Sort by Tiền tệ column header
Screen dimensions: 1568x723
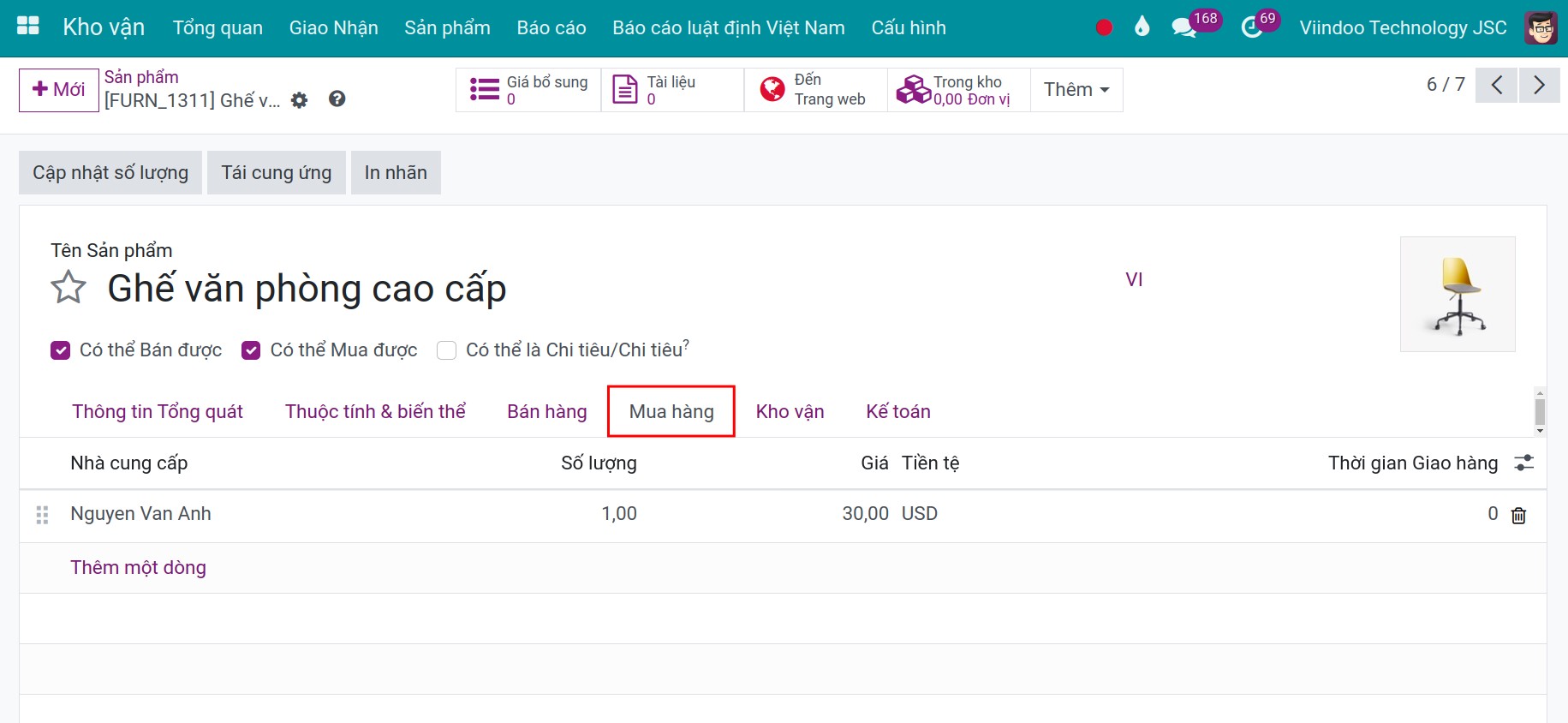(930, 463)
